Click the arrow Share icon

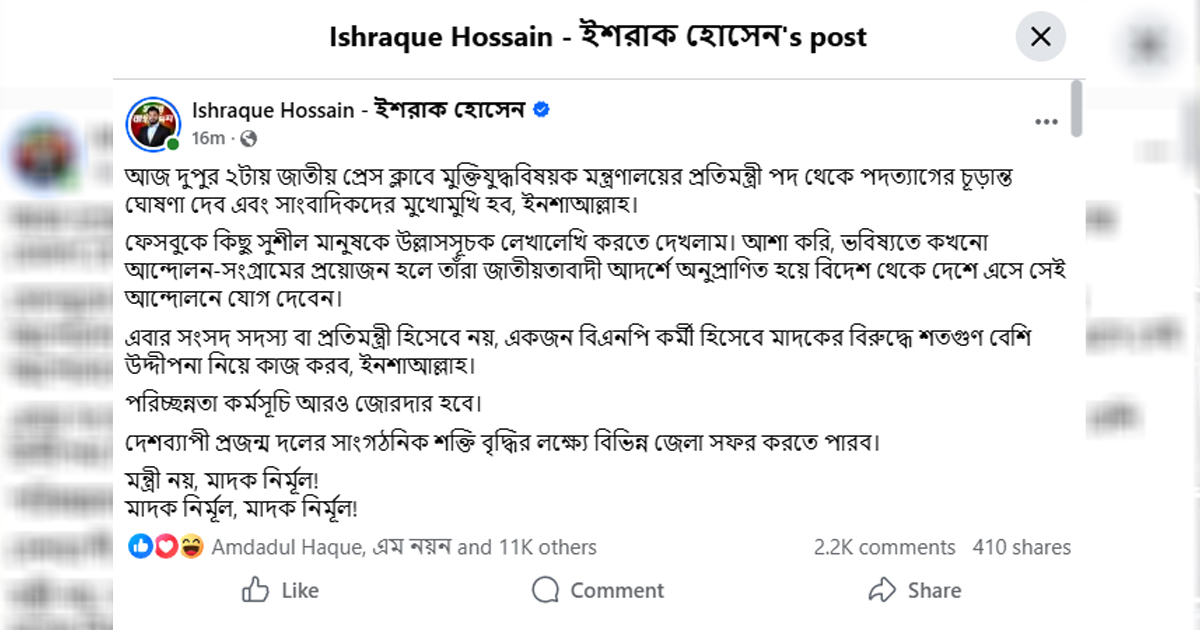(882, 589)
